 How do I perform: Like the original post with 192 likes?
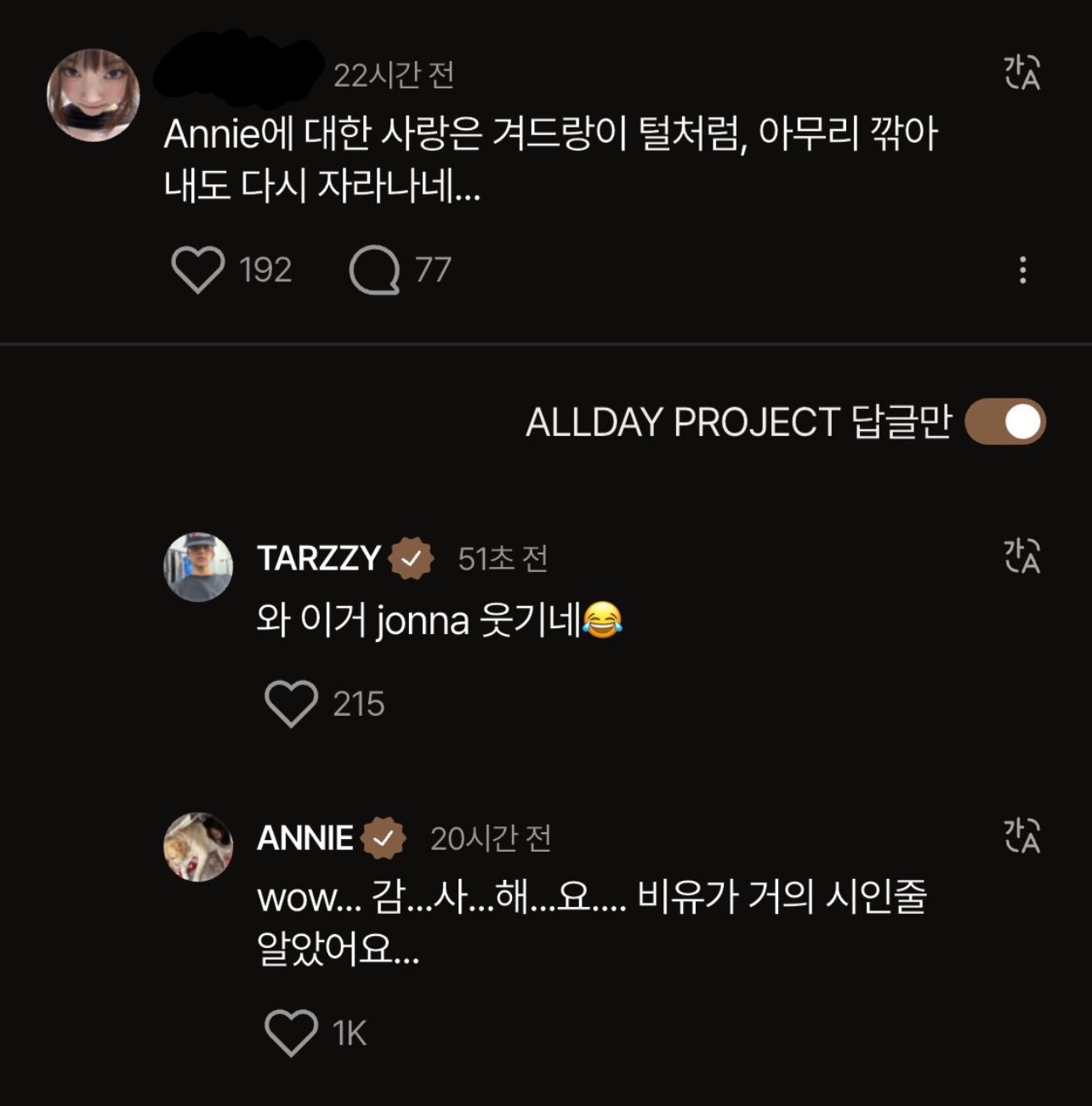pyautogui.click(x=197, y=269)
